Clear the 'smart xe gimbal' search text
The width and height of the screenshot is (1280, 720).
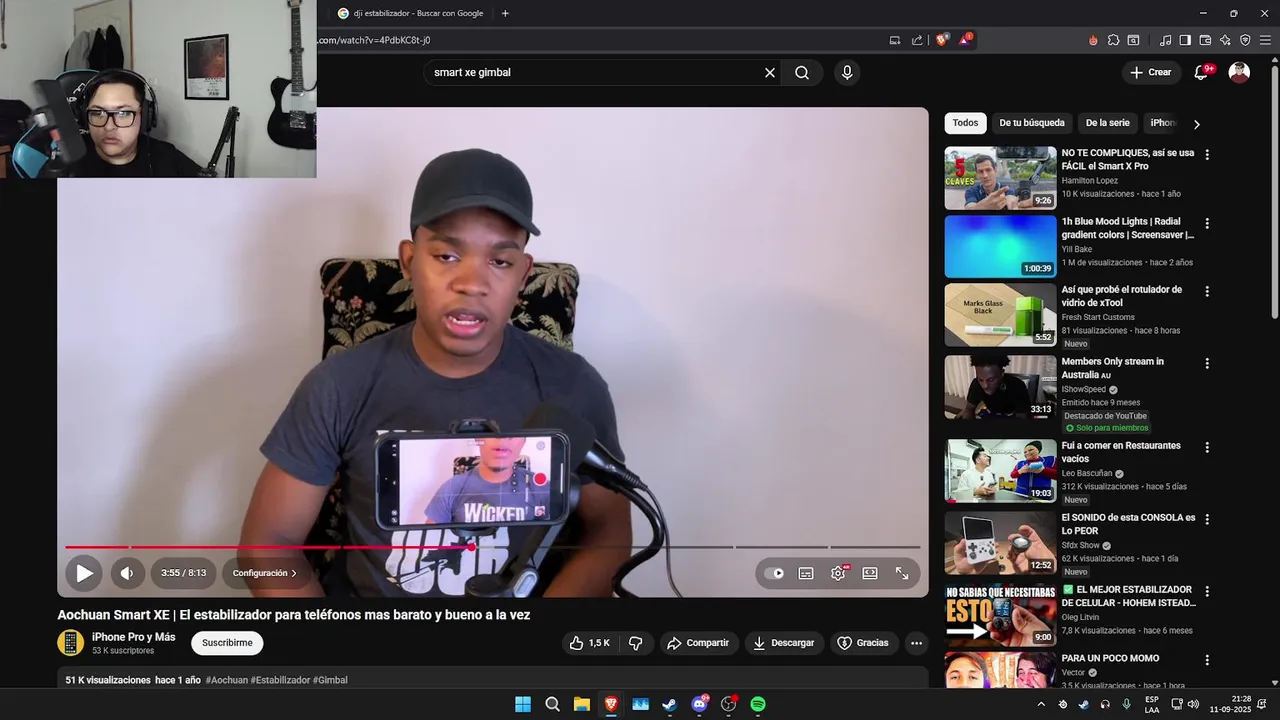pos(770,72)
